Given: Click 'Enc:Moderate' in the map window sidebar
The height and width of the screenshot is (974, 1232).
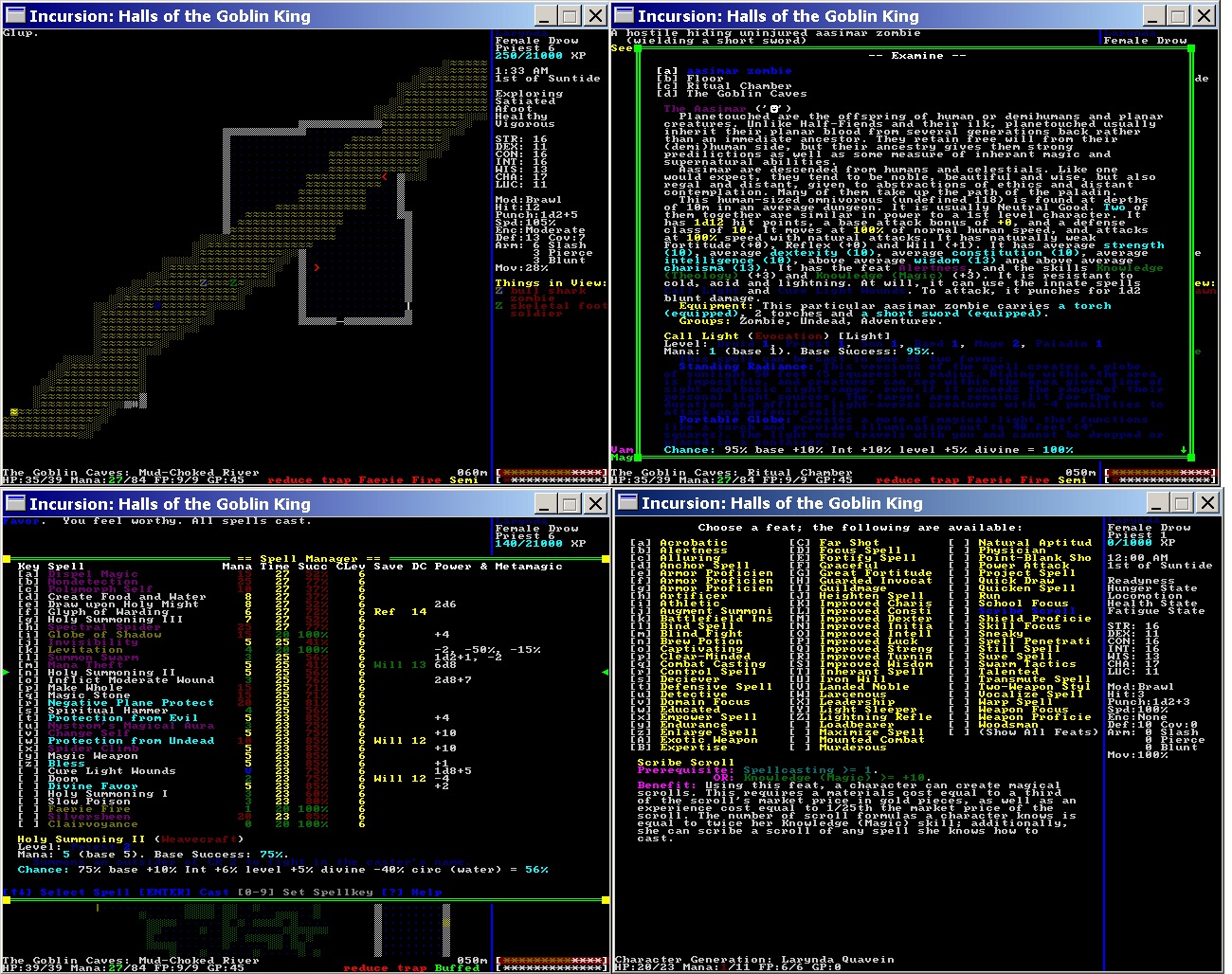Looking at the screenshot, I should pos(540,230).
